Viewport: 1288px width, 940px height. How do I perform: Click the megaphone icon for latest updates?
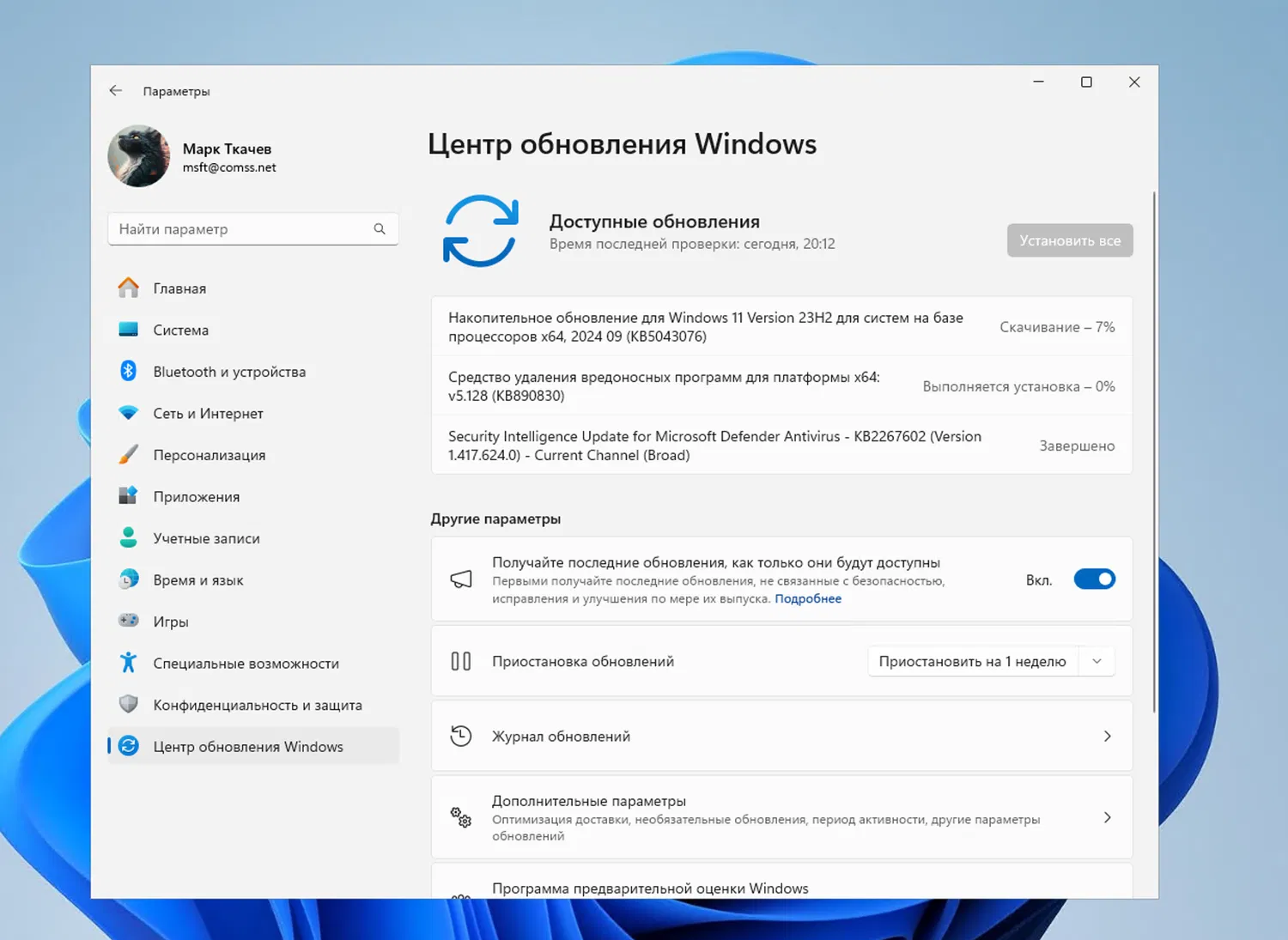pos(461,579)
